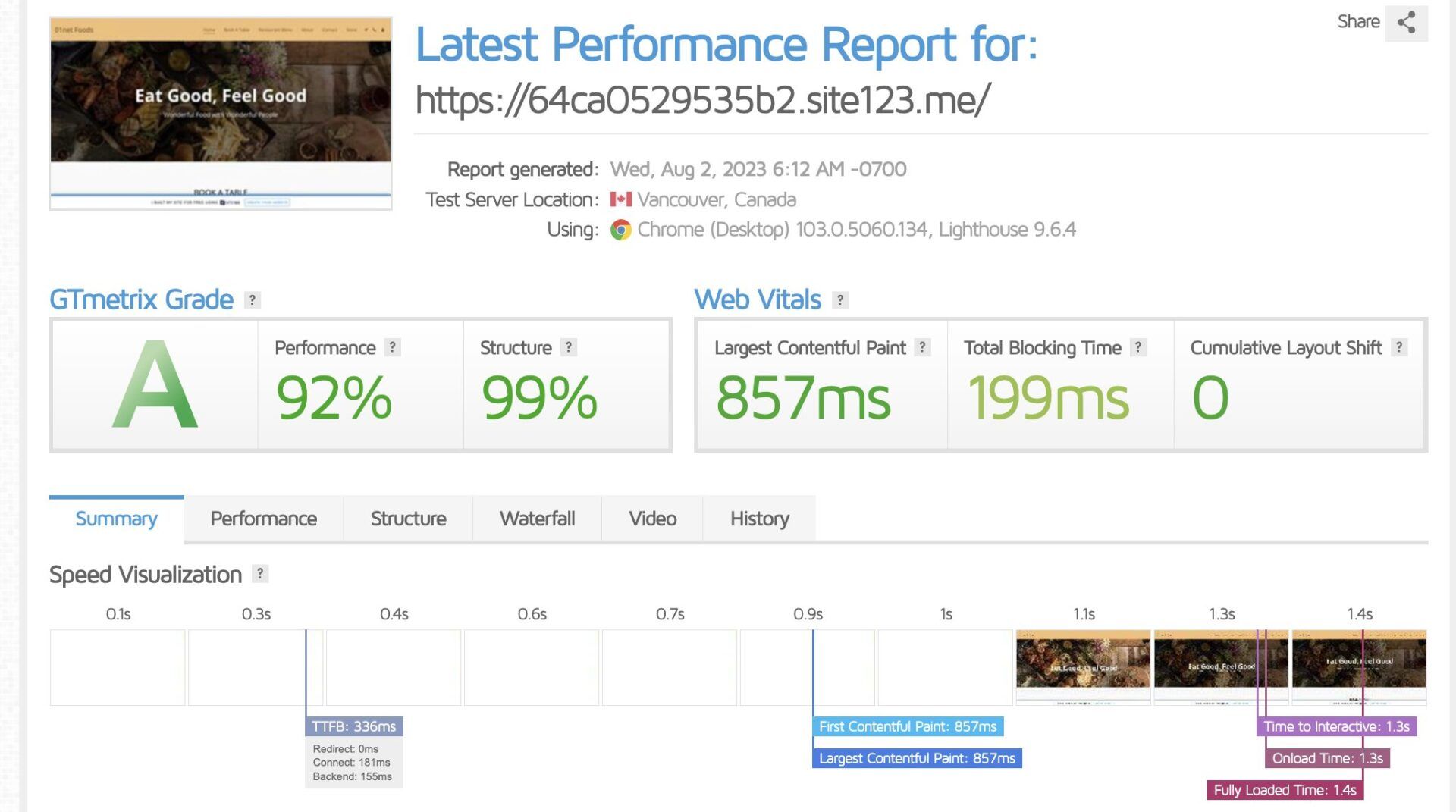
Task: Click 'Redirect: 0ms' in TTFB details
Action: (345, 749)
